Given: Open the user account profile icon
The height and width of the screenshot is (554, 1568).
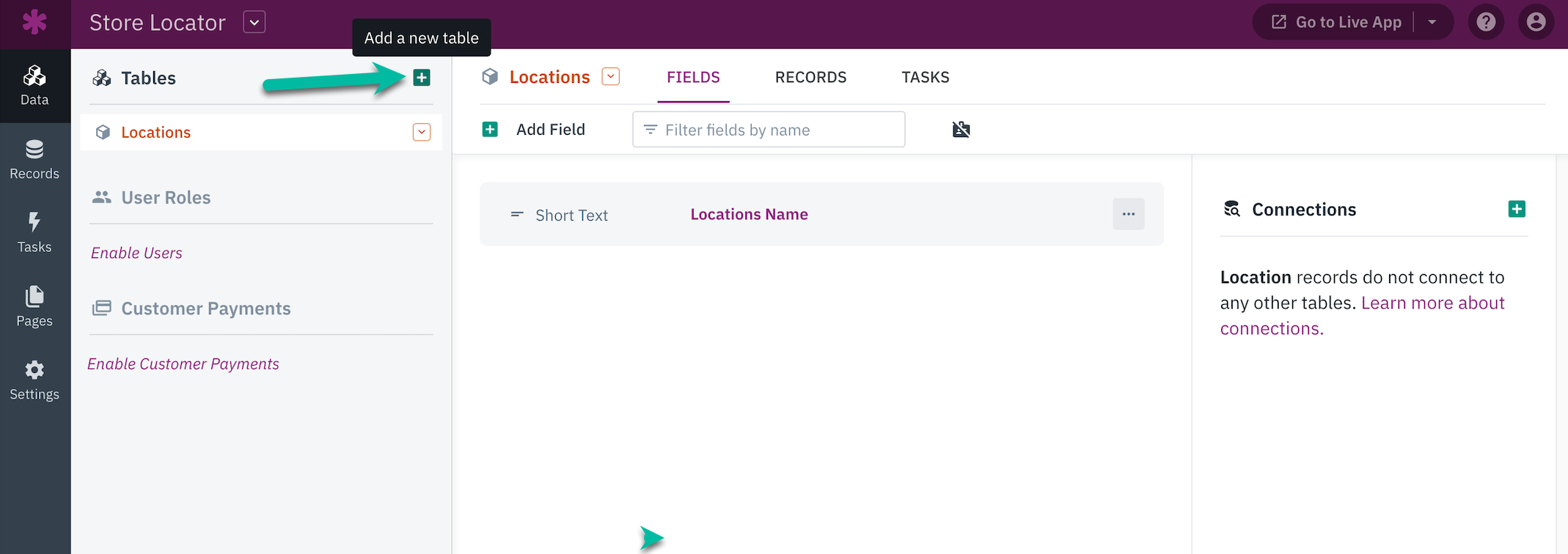Looking at the screenshot, I should pos(1536,23).
